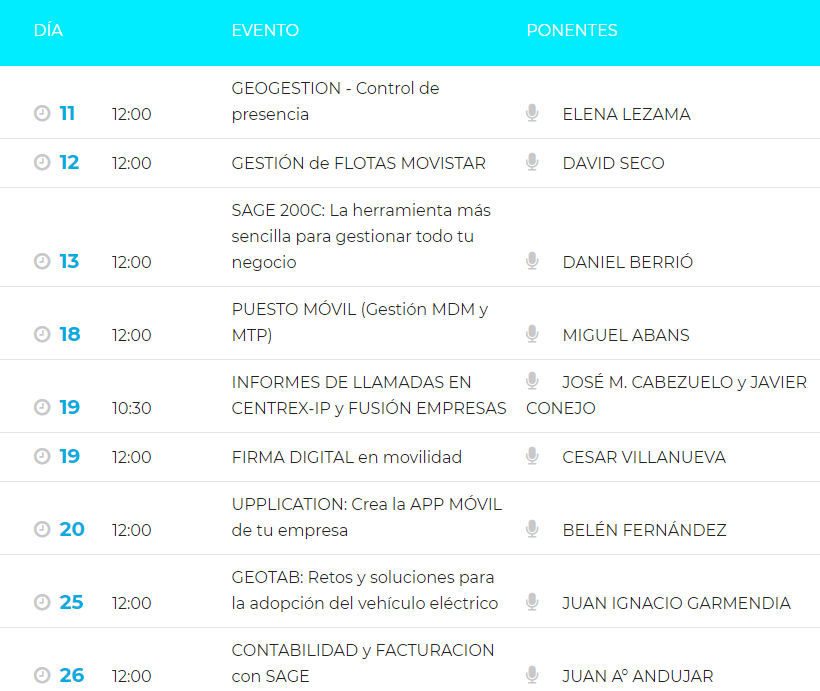Click the microphone icon beside BELÉN FERNÁNDEZ
820x691 pixels.
(531, 529)
